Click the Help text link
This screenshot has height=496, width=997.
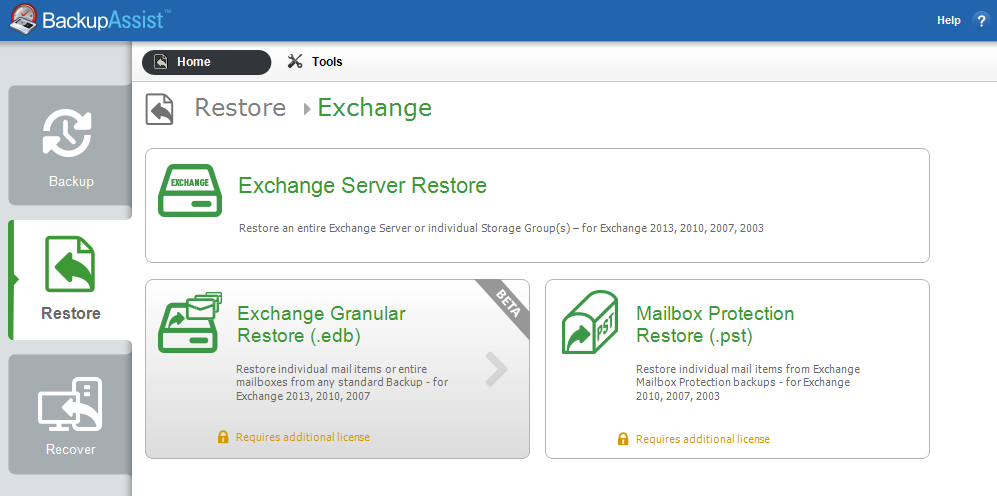pyautogui.click(x=949, y=20)
